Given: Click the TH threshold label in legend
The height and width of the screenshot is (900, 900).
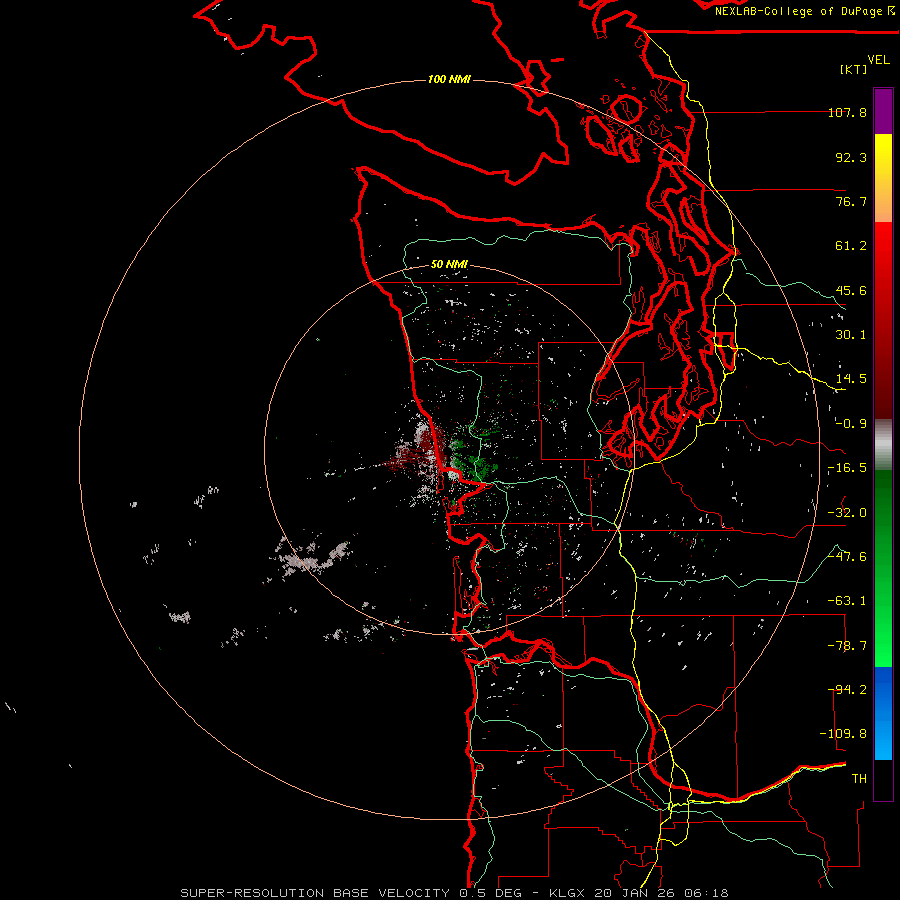Looking at the screenshot, I should 859,779.
